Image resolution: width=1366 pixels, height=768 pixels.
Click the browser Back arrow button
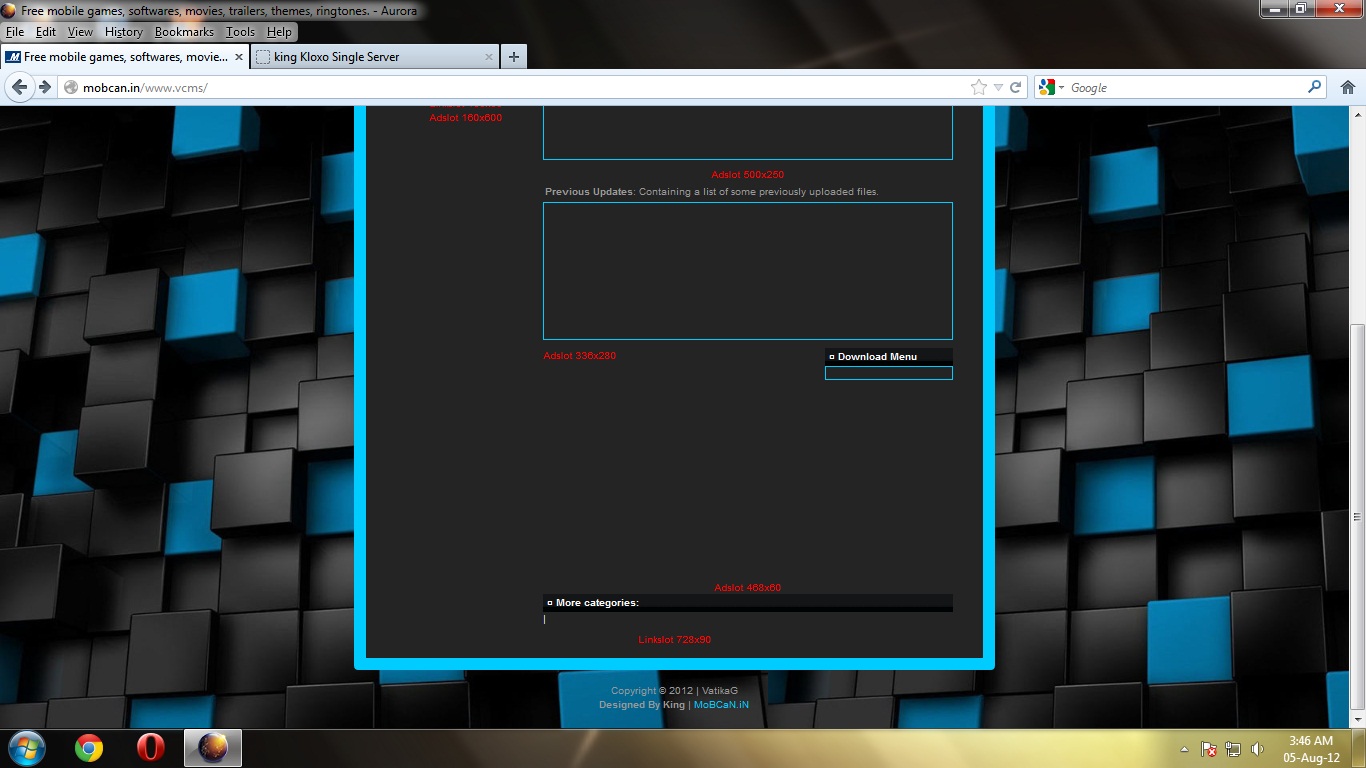coord(19,87)
